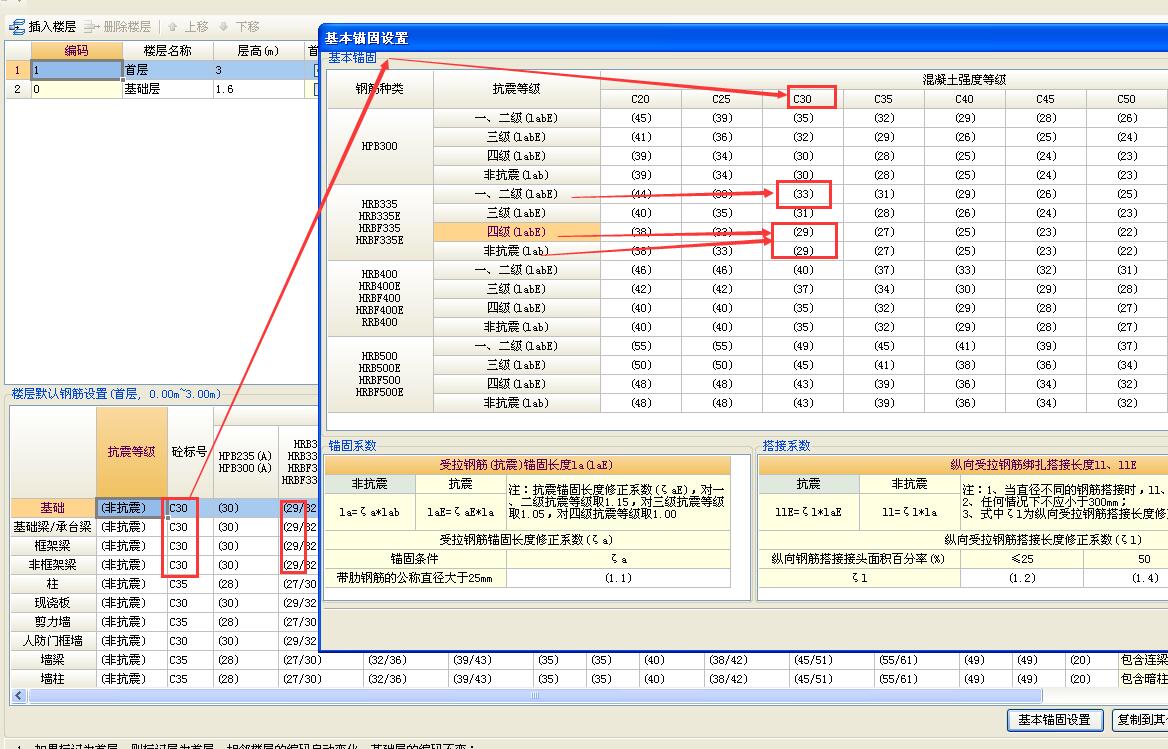Click the horizontal scrollbar thumb
1168x749 pixels.
[535, 695]
